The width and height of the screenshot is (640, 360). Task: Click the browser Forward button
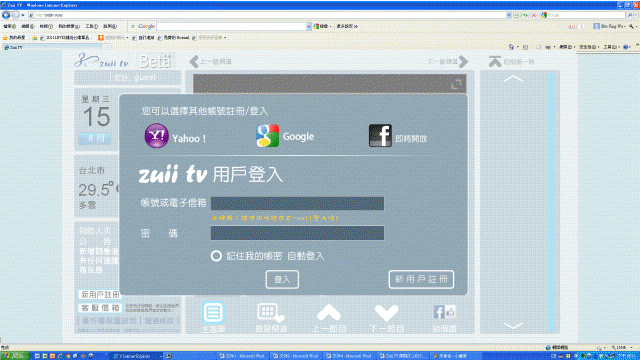16,15
